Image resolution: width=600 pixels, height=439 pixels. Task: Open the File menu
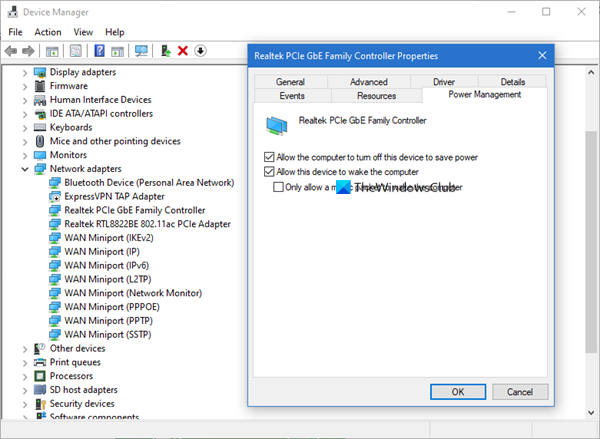pyautogui.click(x=15, y=32)
